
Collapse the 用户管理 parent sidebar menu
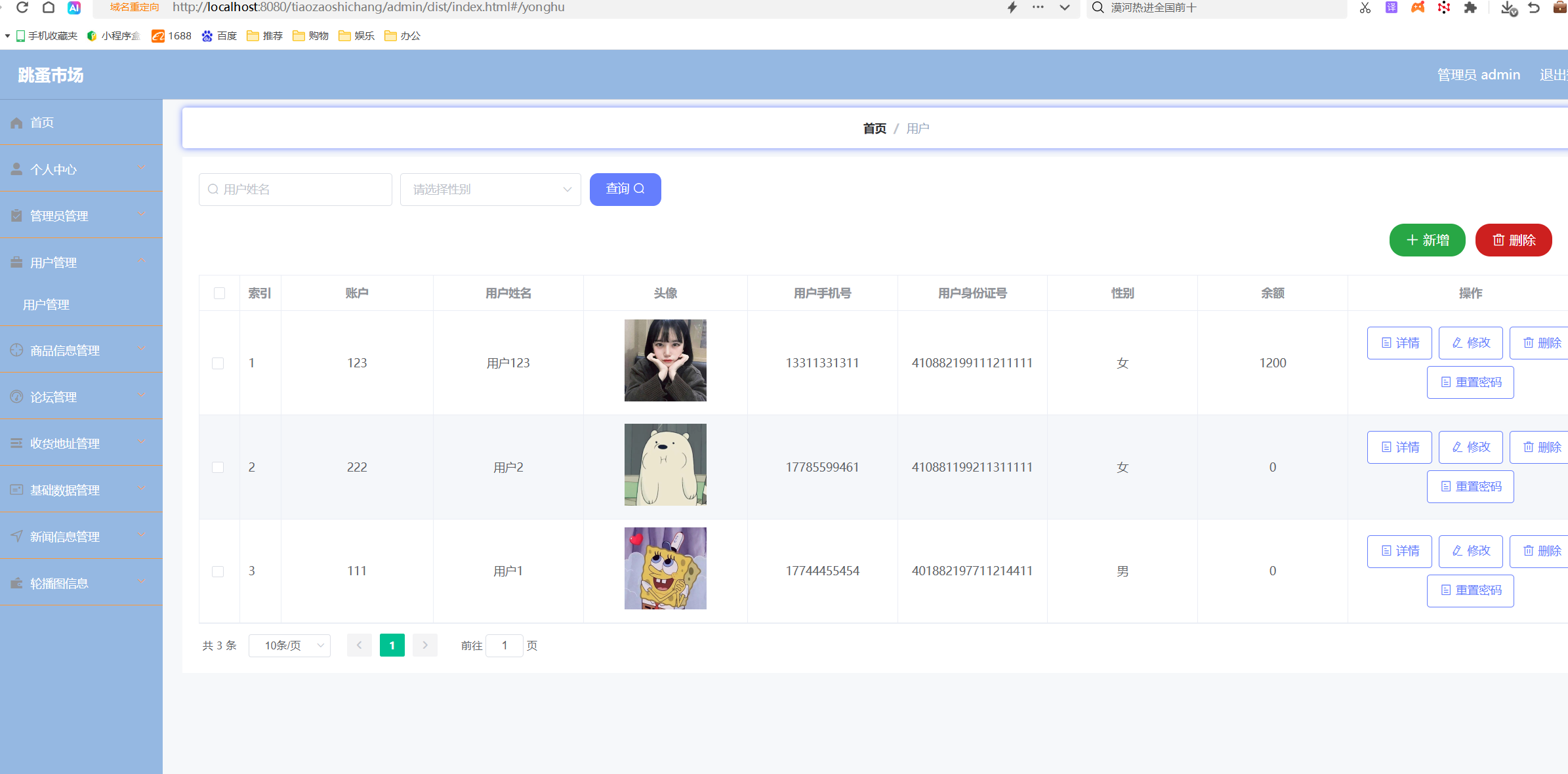[81, 262]
